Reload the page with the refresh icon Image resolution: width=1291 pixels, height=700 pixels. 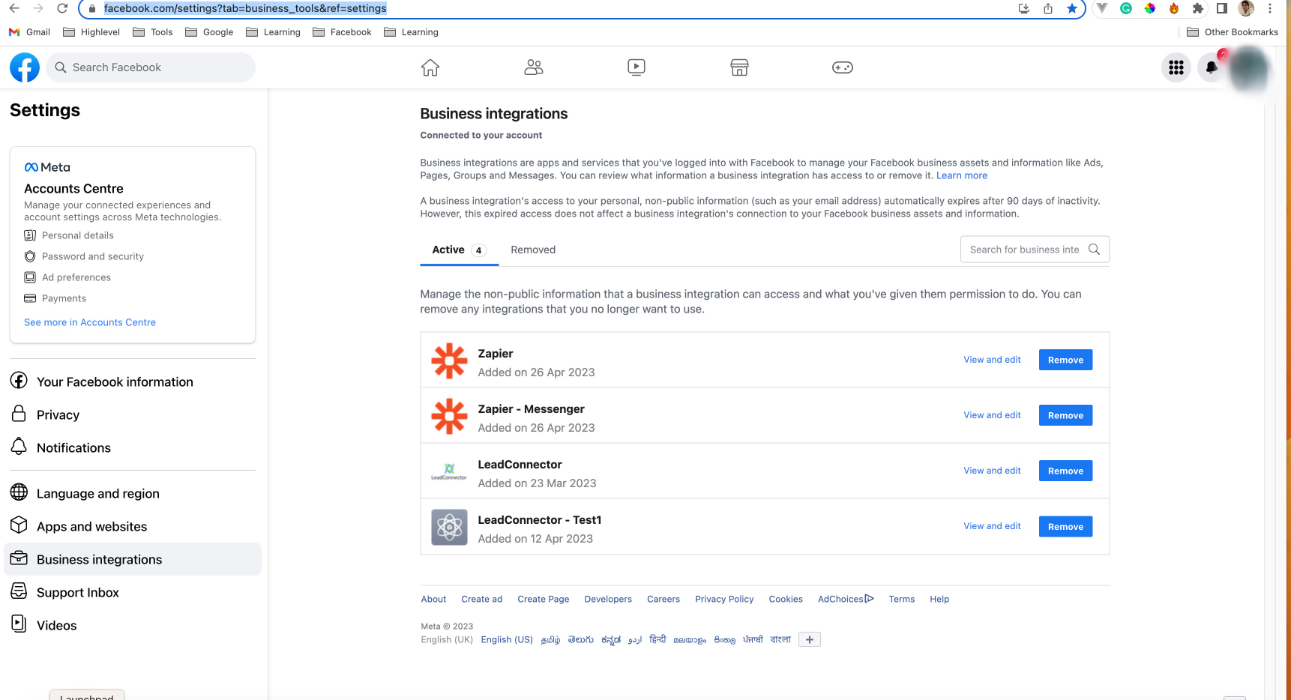pos(62,8)
